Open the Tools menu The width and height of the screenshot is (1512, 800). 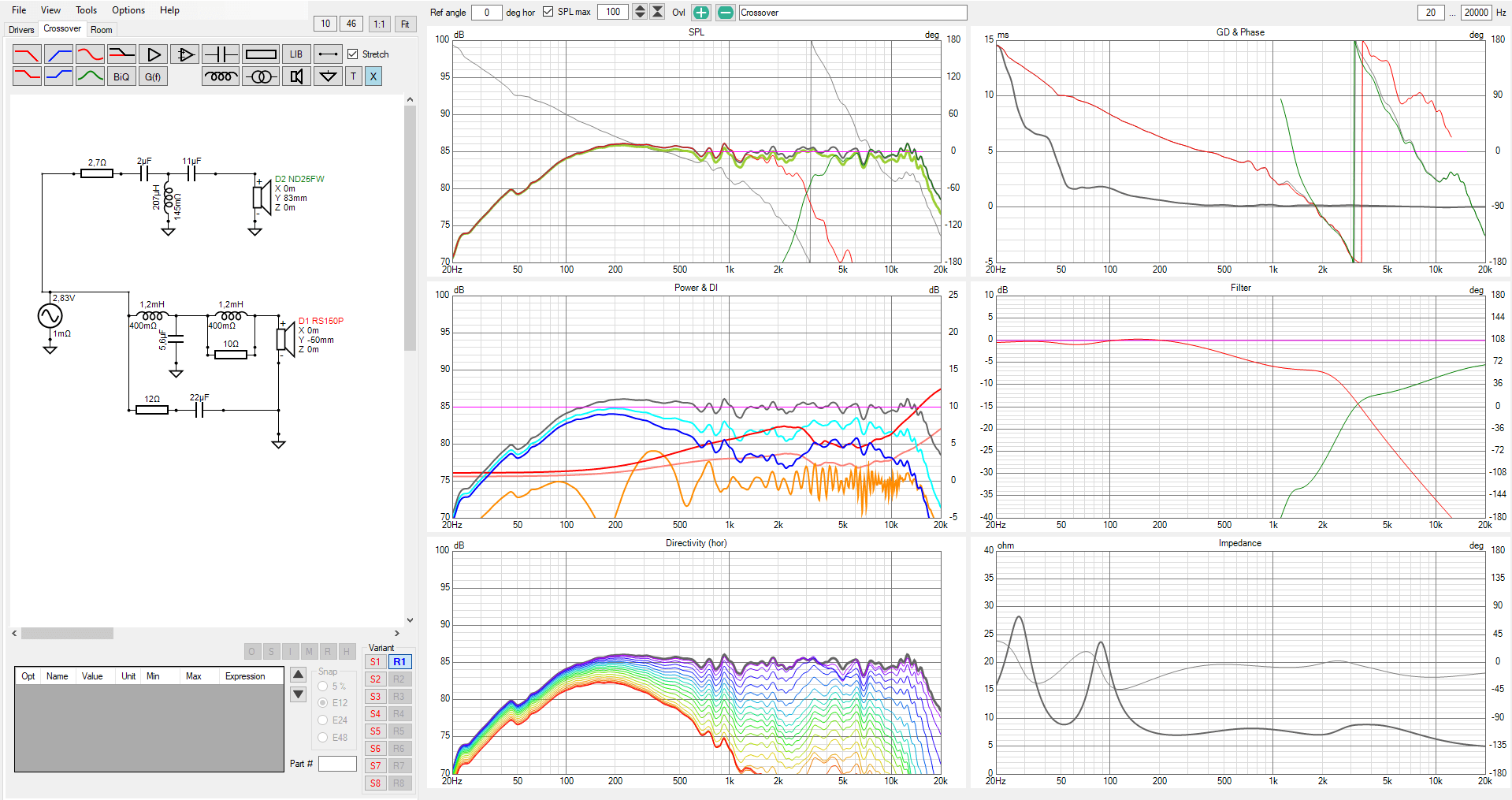click(x=87, y=10)
